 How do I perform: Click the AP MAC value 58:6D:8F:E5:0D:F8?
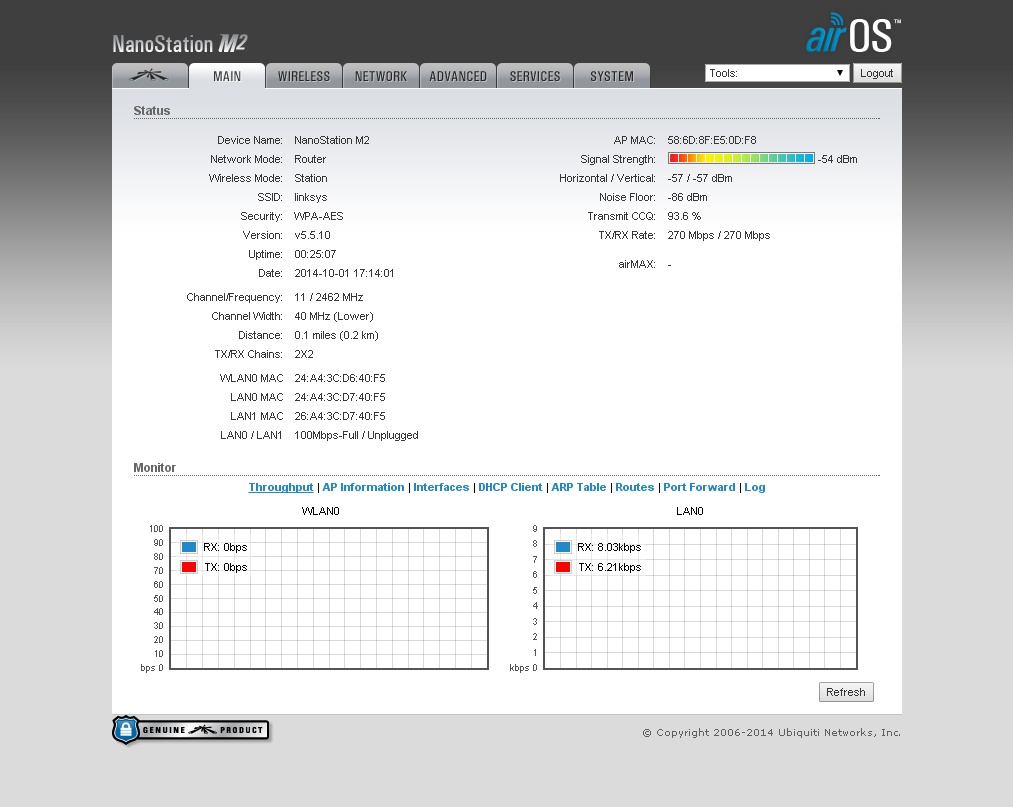712,140
